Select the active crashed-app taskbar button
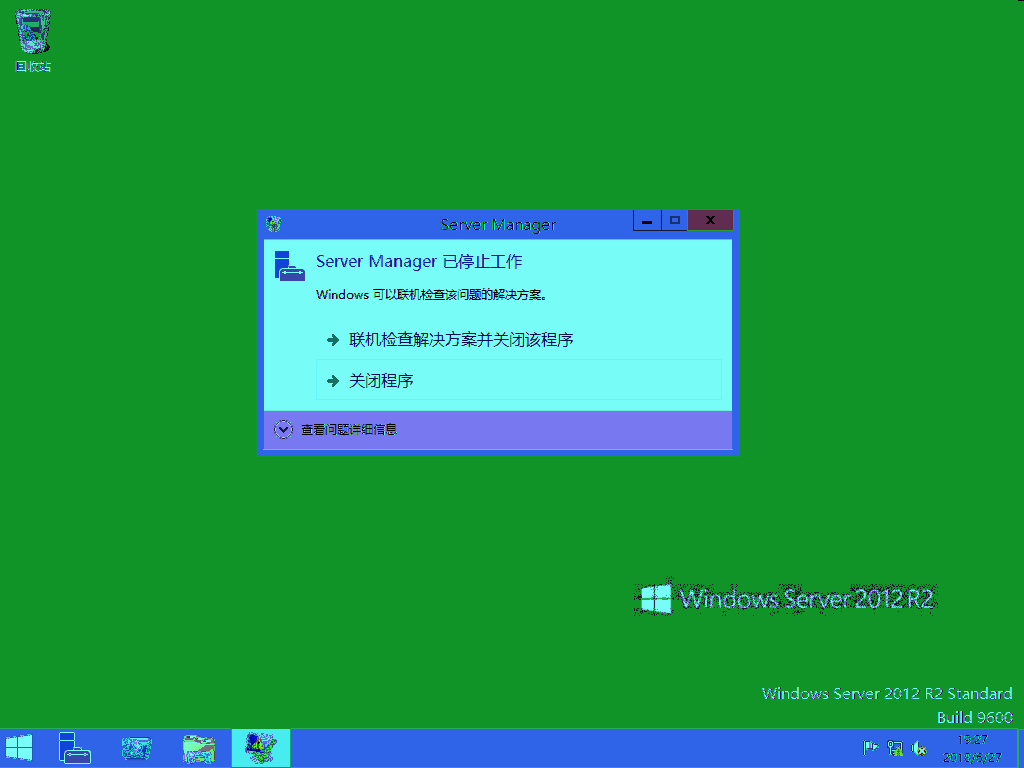Viewport: 1024px width, 768px height. pos(261,748)
